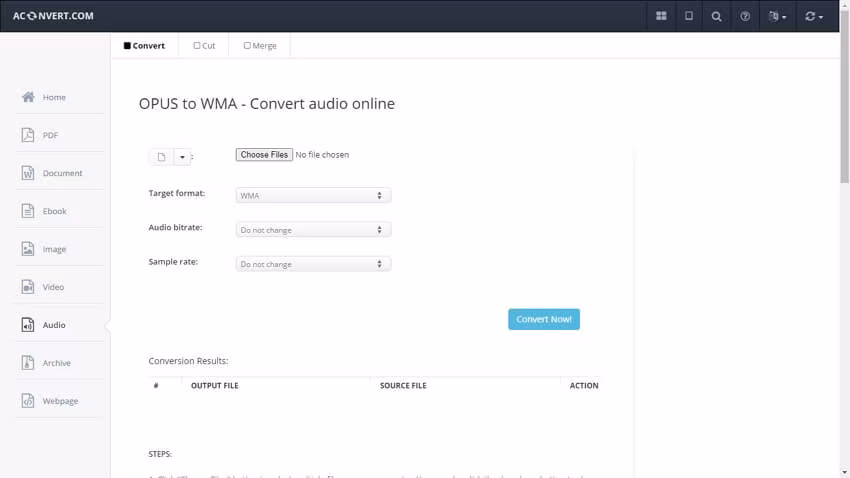
Task: Click the Choose Files button
Action: [x=264, y=155]
